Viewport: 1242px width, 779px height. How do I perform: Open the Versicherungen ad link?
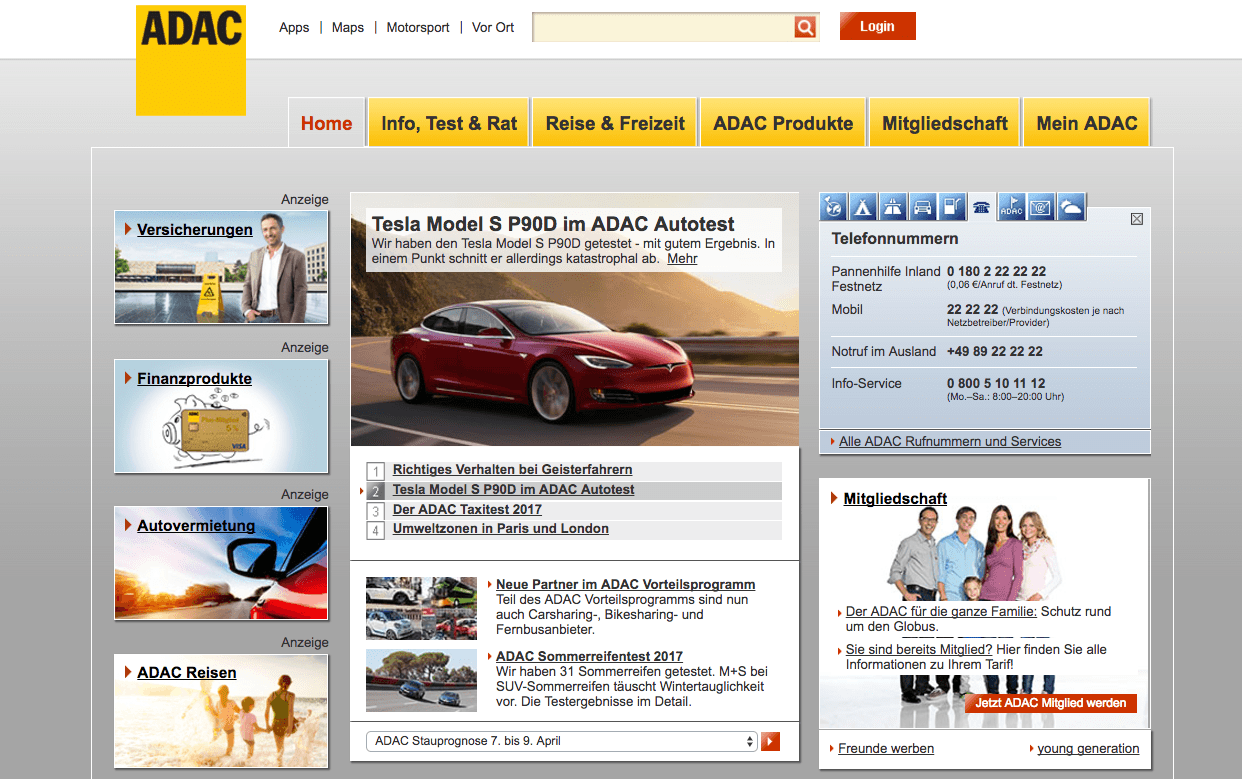click(195, 230)
